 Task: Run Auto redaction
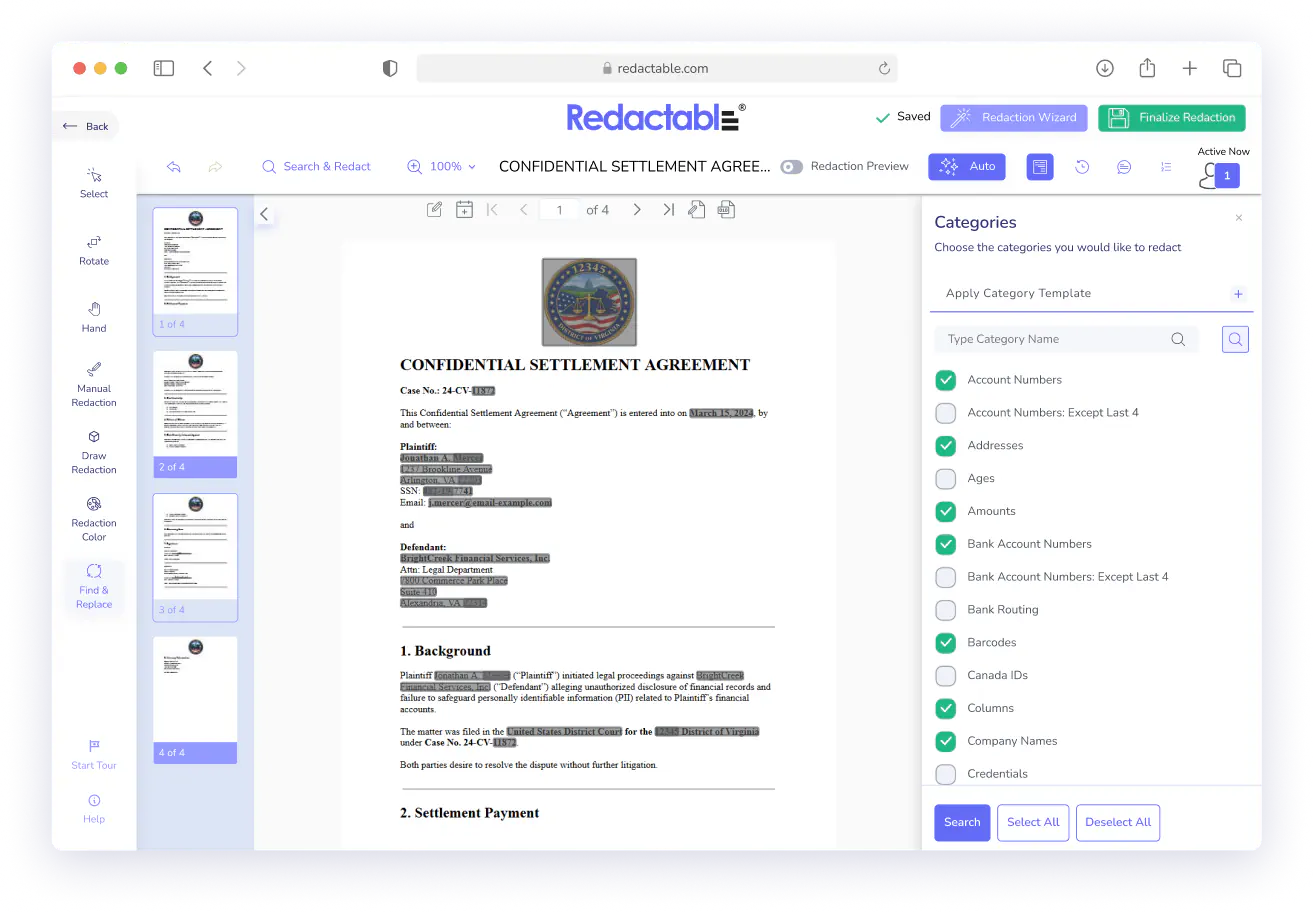966,167
